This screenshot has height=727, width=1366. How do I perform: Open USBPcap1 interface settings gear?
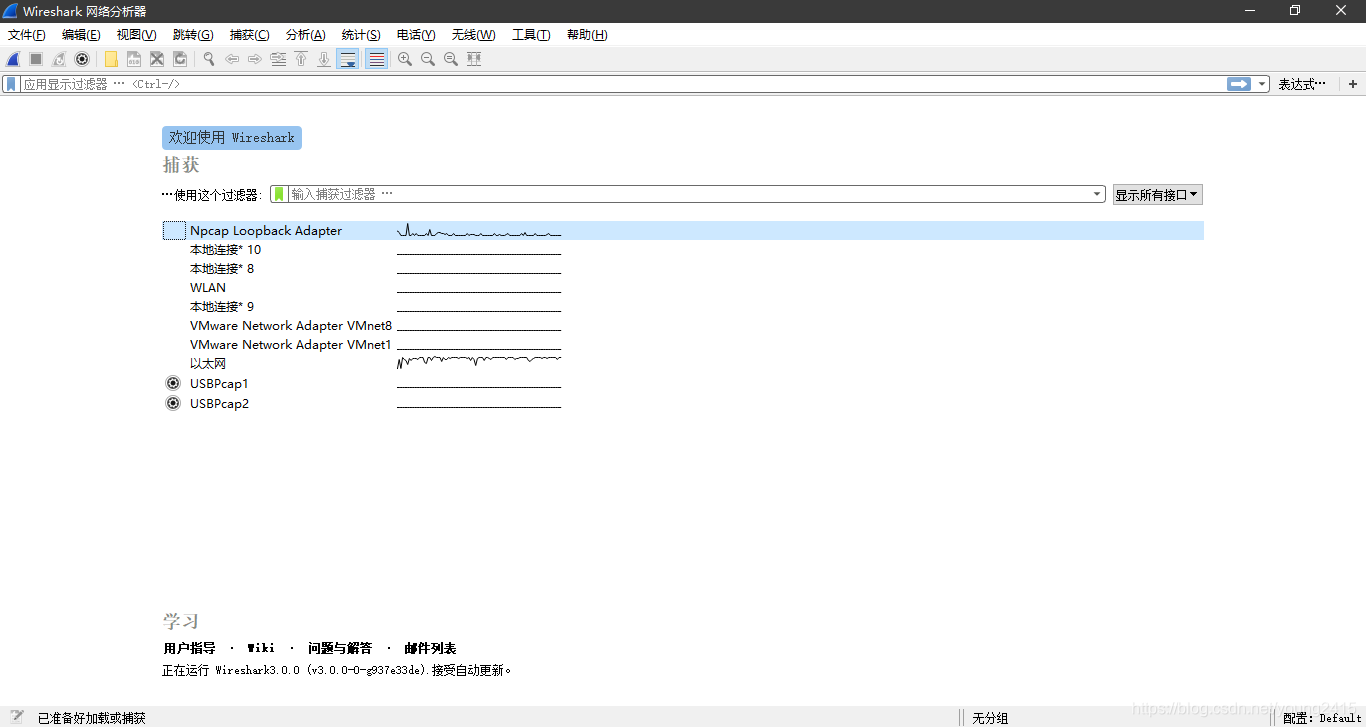[x=173, y=383]
